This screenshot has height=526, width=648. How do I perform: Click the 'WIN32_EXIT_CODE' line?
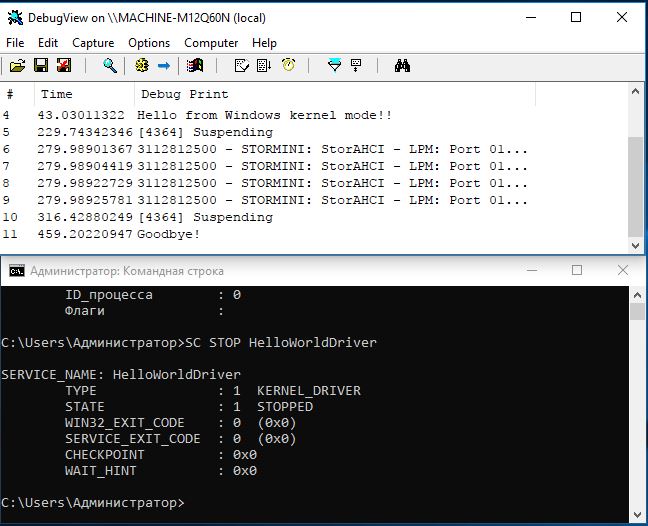coord(180,423)
